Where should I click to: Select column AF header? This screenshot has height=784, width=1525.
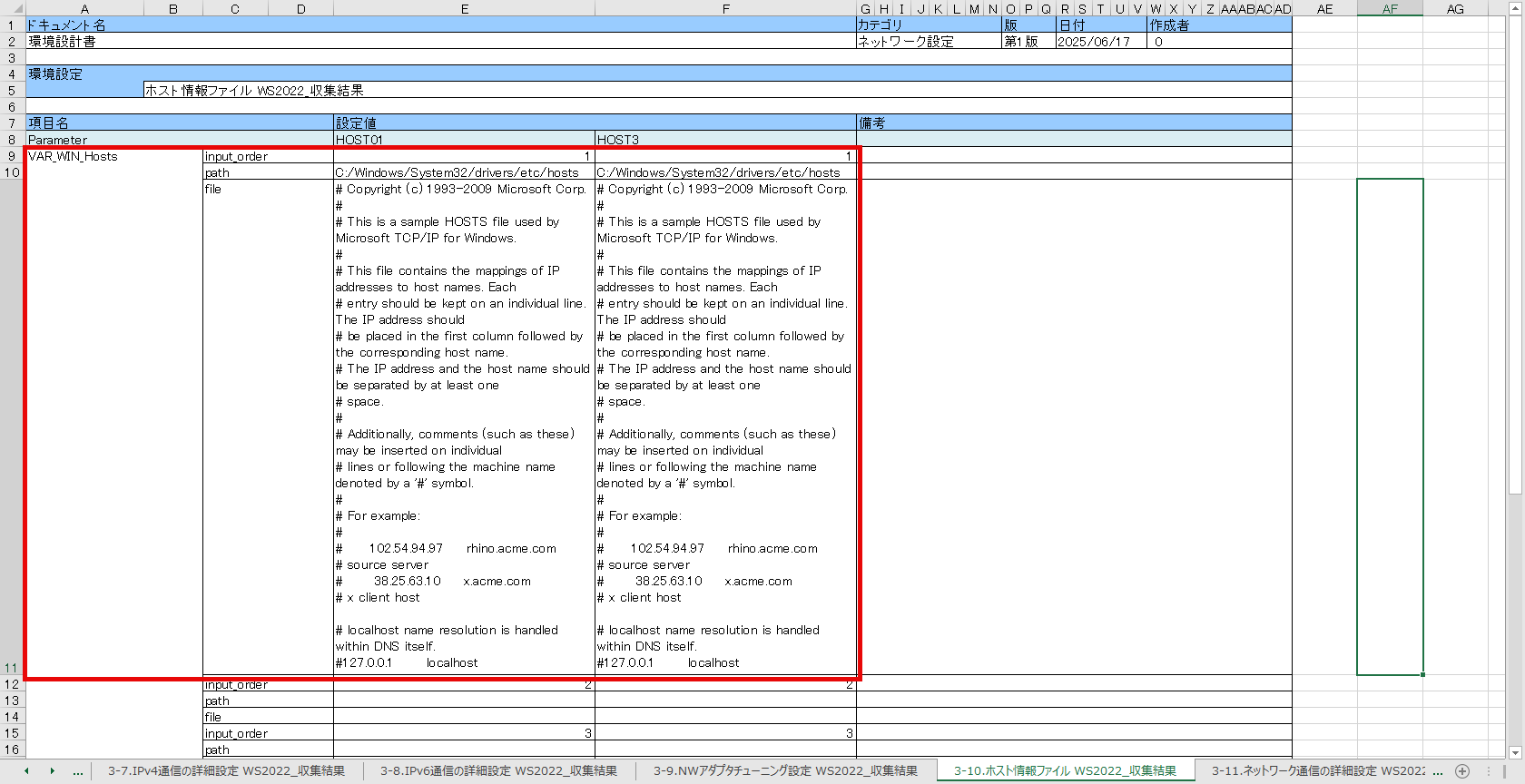[1390, 9]
